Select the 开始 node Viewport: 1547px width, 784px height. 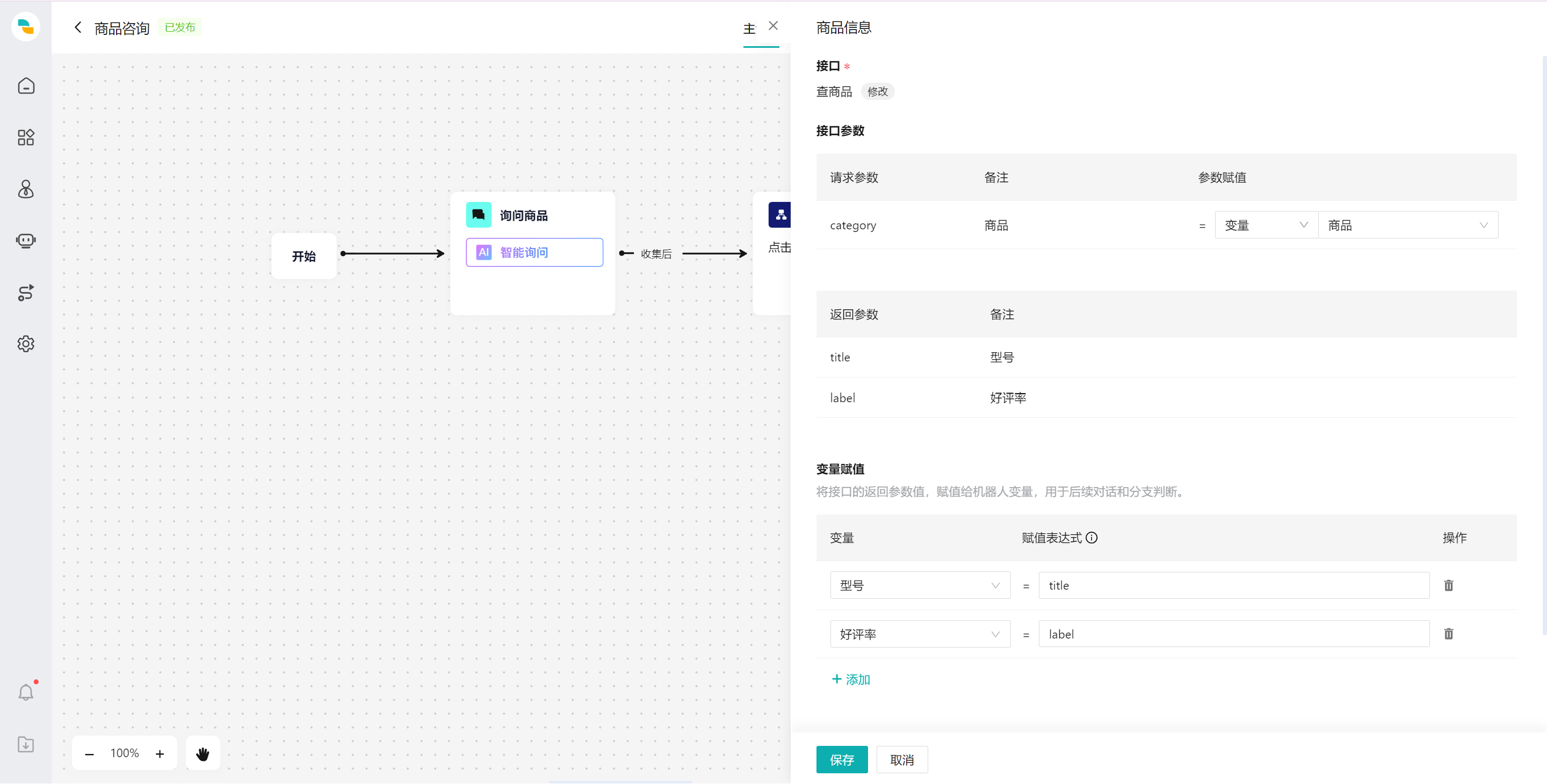pos(304,256)
